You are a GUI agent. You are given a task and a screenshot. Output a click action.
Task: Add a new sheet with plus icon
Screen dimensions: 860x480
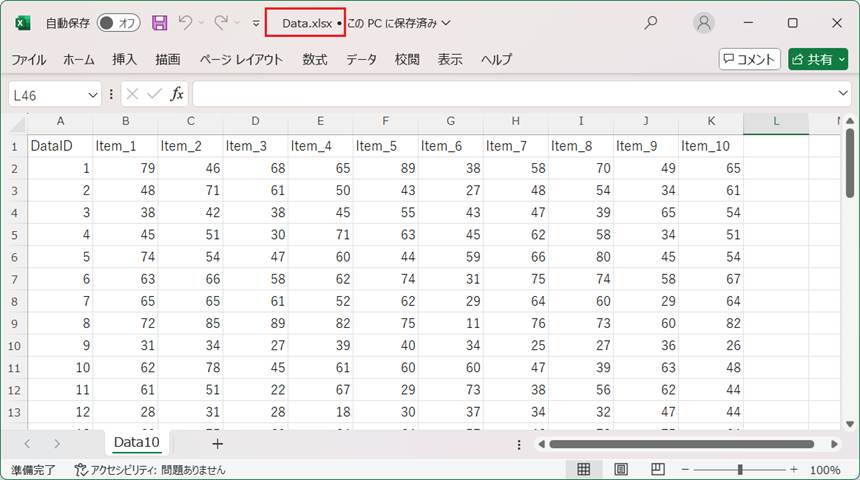pyautogui.click(x=217, y=443)
